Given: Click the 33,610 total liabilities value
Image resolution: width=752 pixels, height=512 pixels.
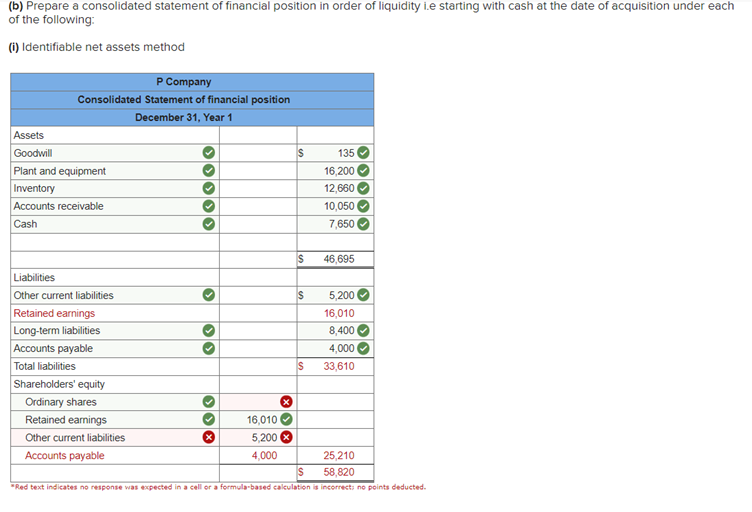Looking at the screenshot, I should [x=339, y=366].
